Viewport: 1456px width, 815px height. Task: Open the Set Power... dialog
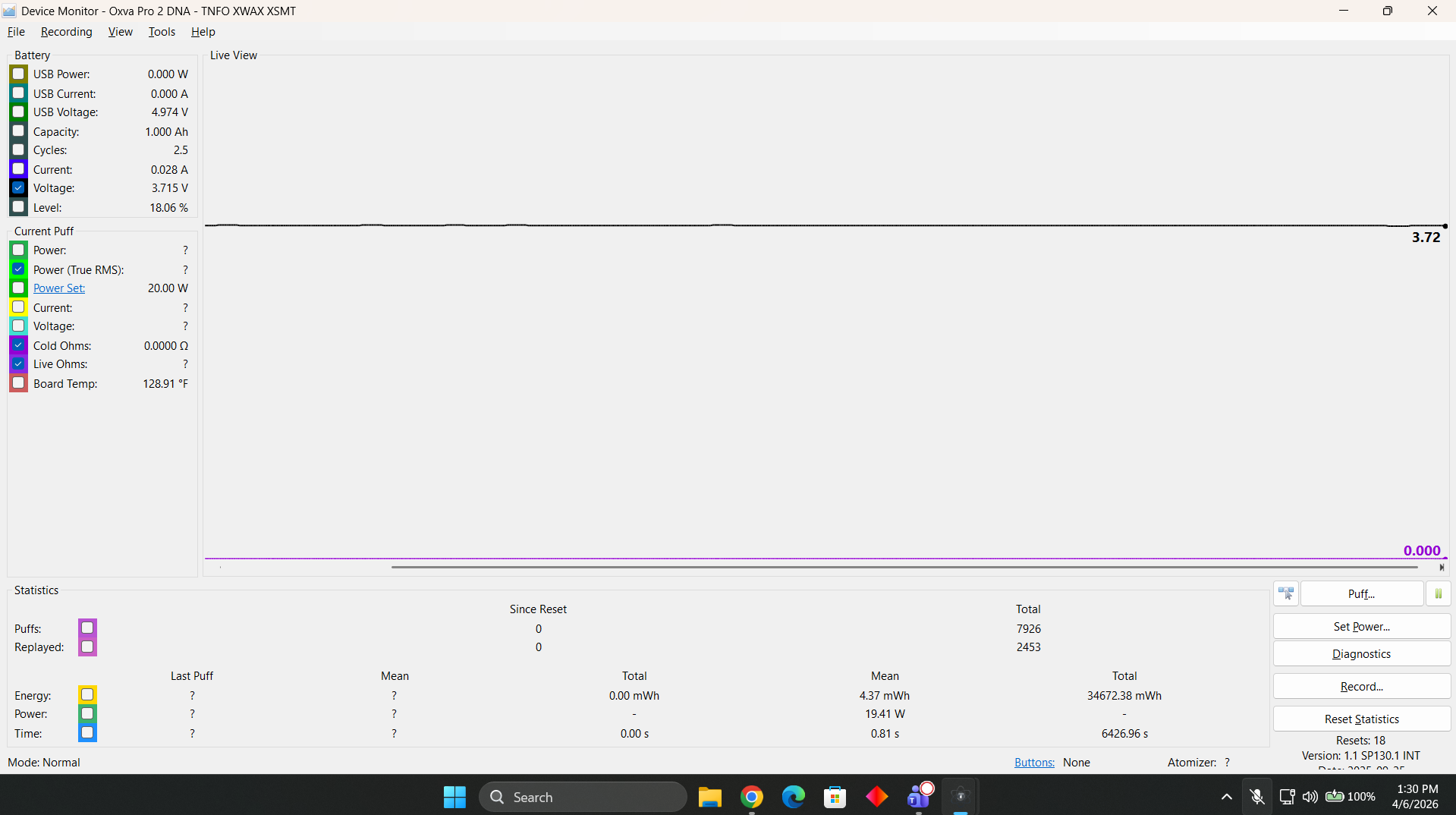[1361, 627]
